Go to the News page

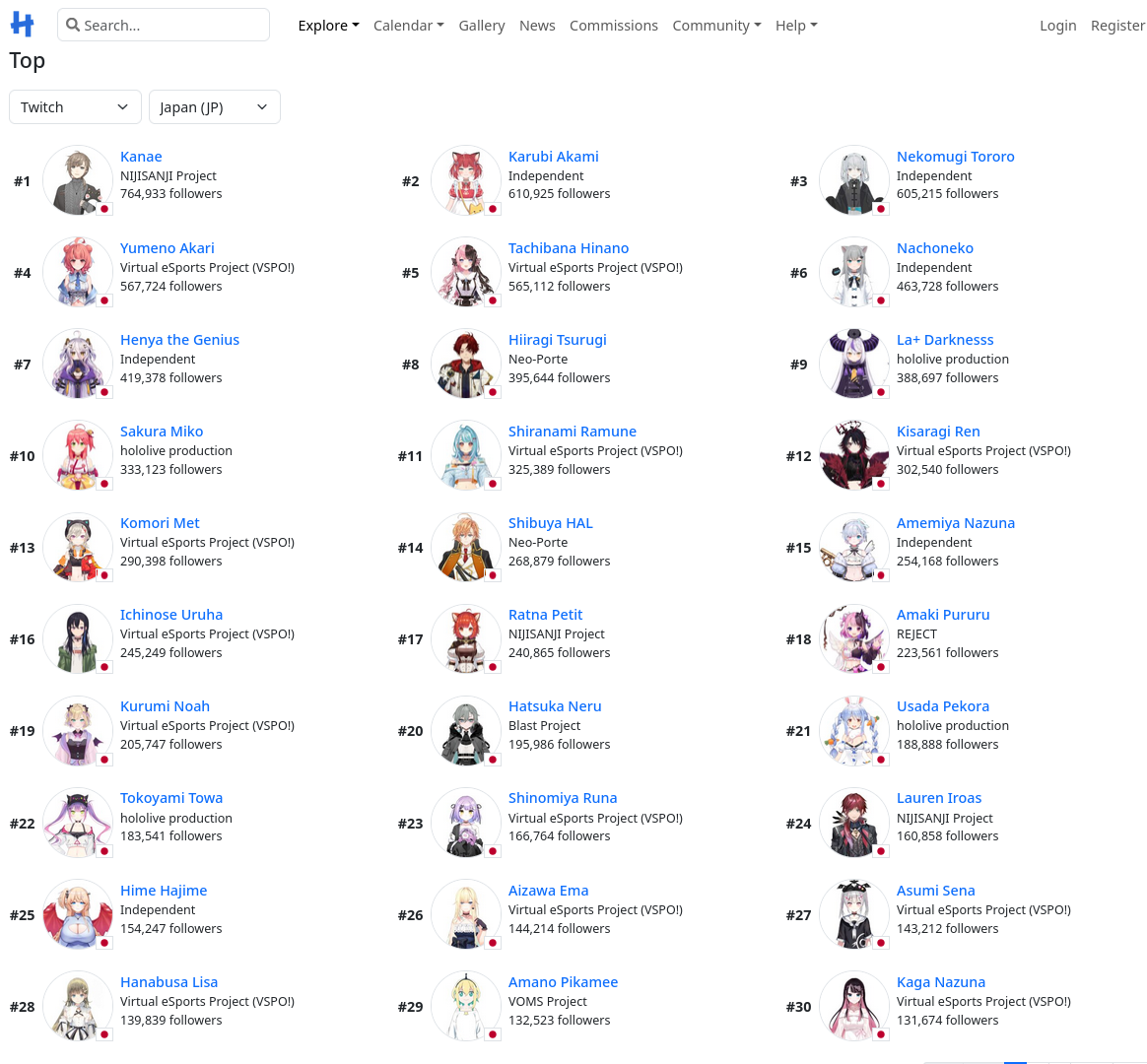point(537,26)
